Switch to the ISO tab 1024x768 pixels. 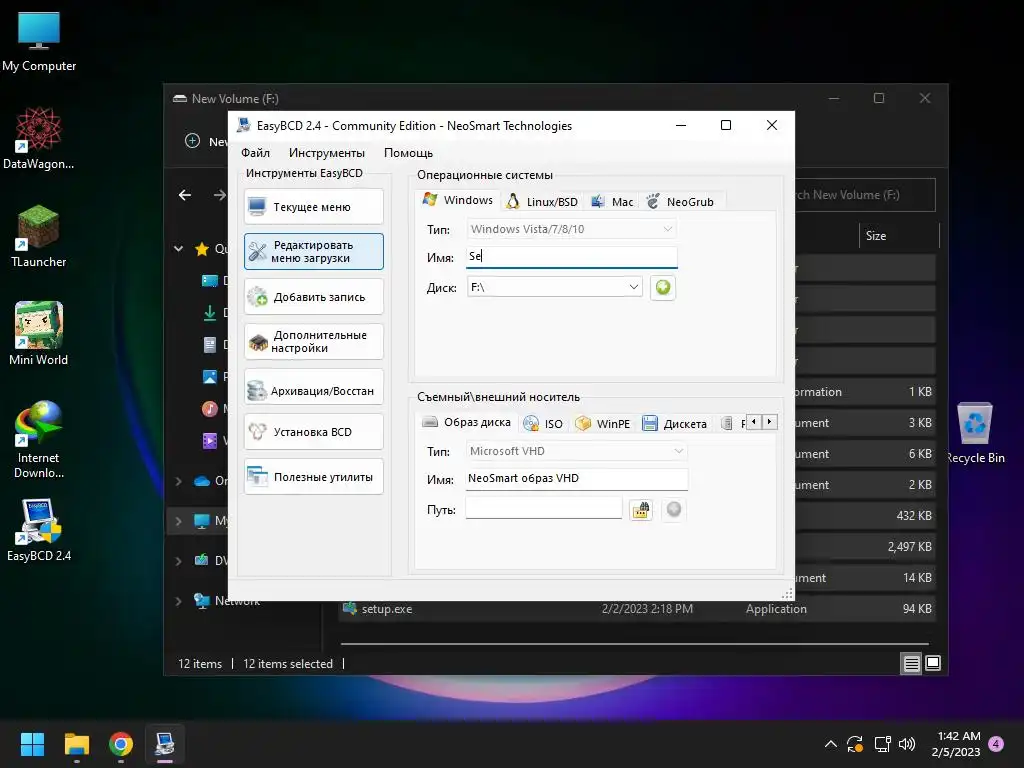coord(543,424)
